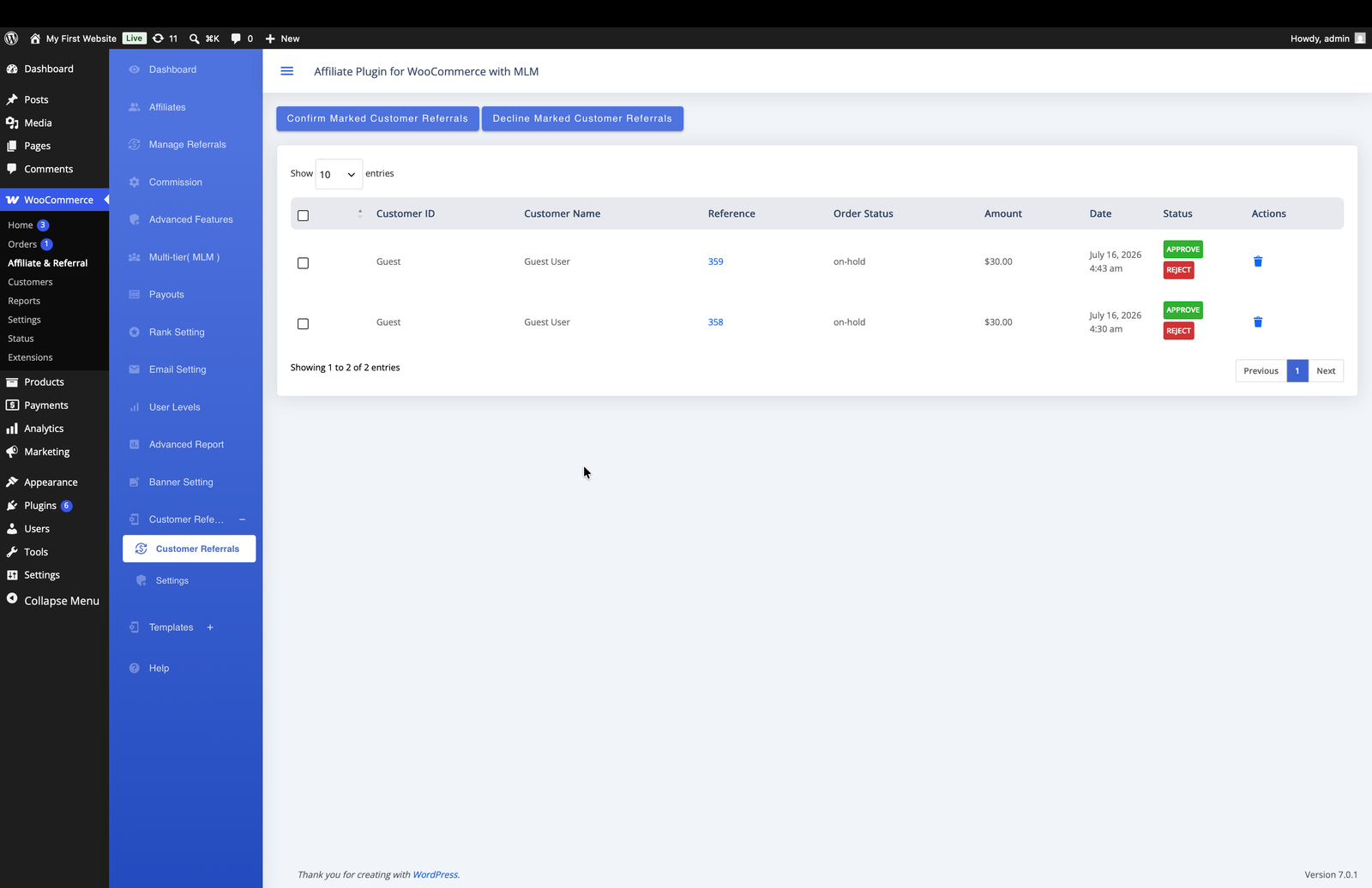Open reference link 359

(716, 261)
